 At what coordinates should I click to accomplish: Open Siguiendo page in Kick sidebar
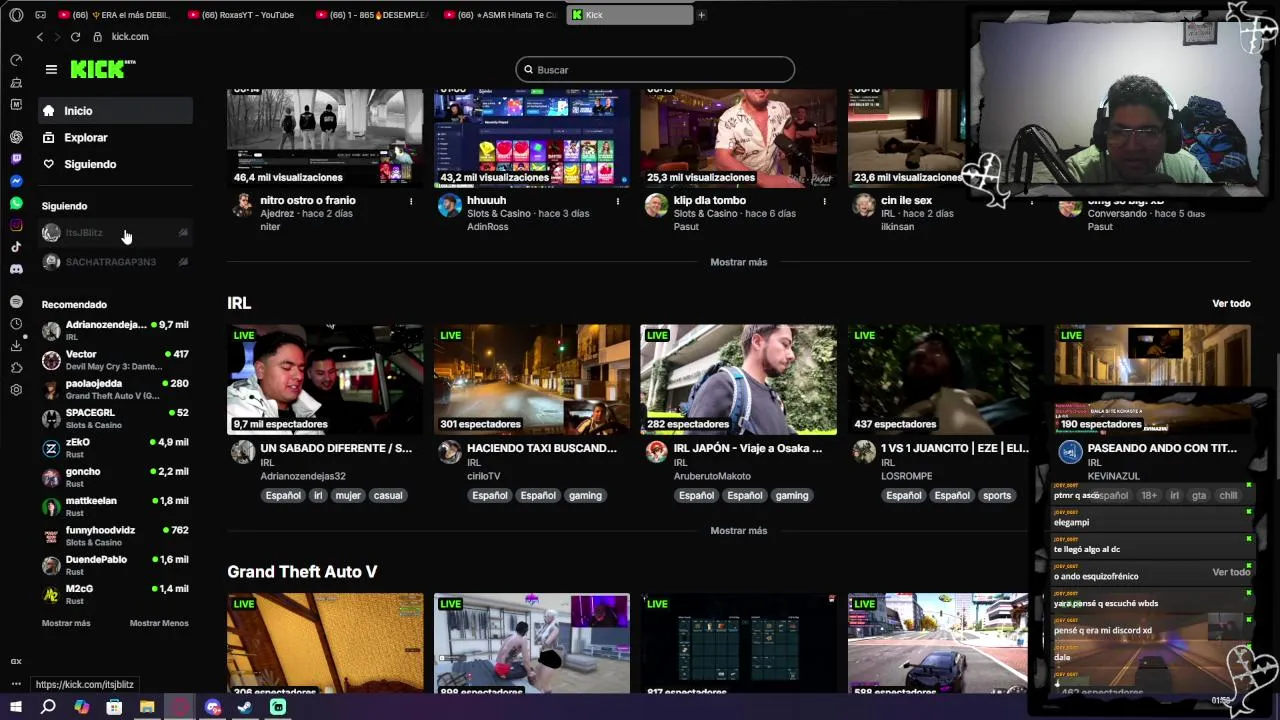click(116, 164)
